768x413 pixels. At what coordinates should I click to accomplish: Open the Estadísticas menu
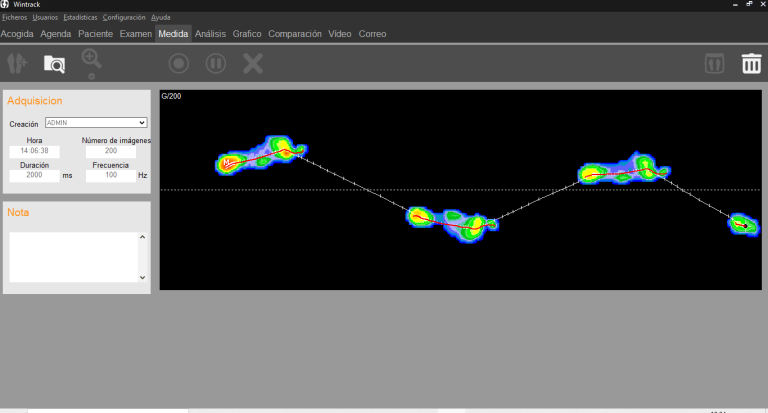click(80, 18)
